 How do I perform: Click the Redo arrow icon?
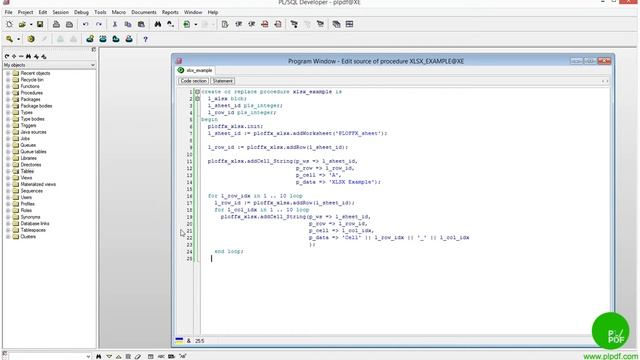pos(98,24)
